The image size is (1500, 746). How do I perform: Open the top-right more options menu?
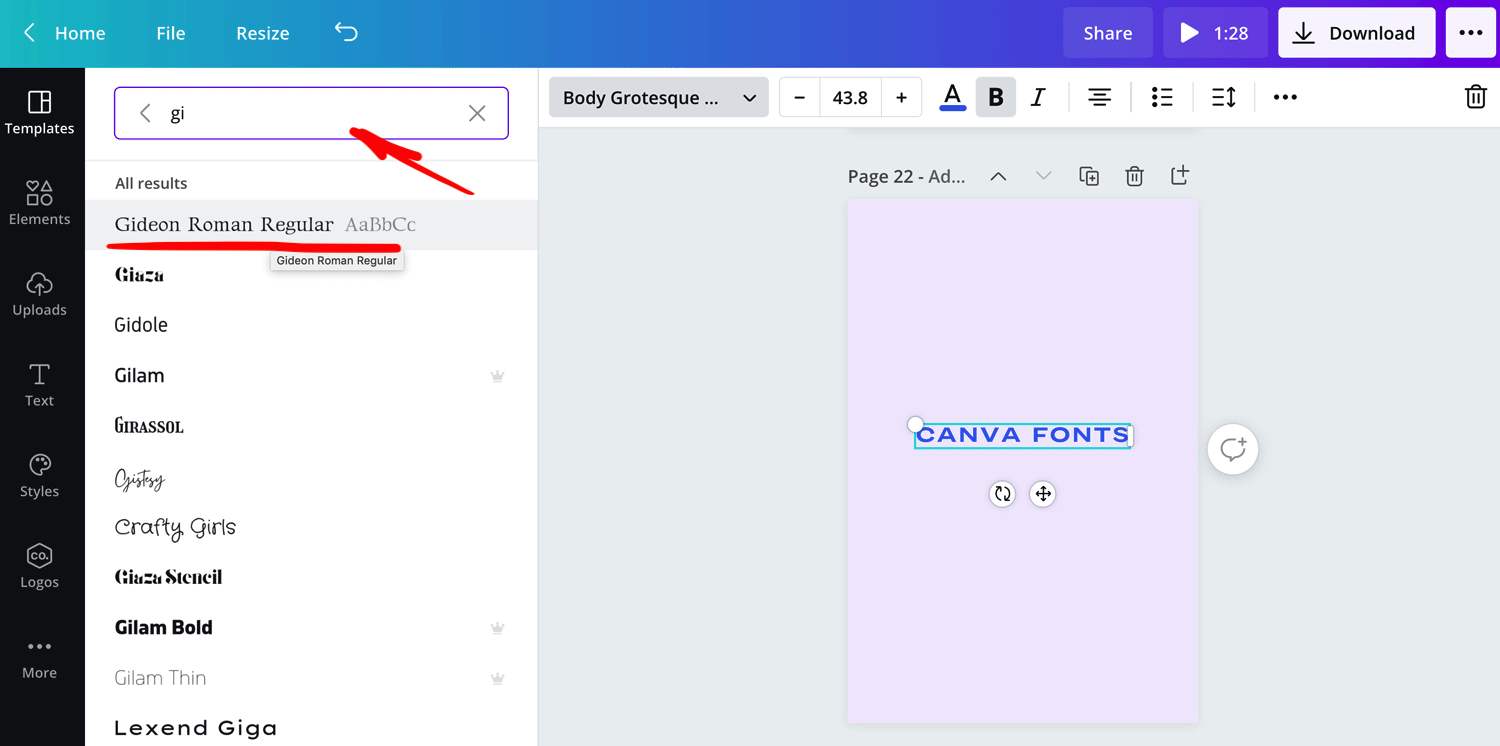tap(1470, 33)
